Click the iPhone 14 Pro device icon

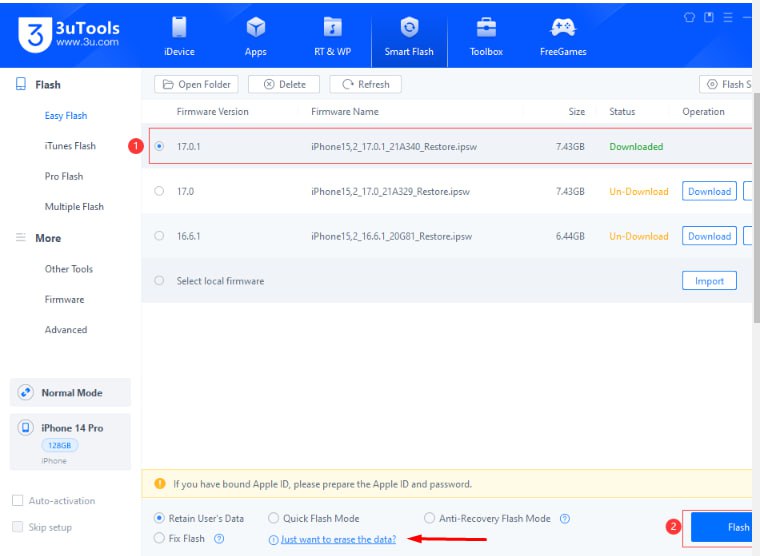(x=25, y=428)
